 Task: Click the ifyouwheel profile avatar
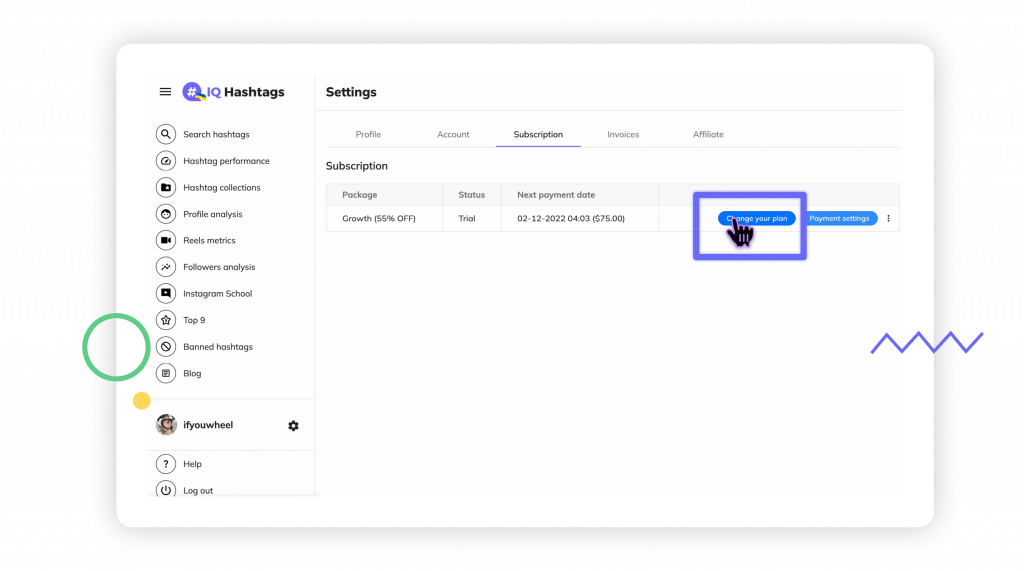coord(166,425)
